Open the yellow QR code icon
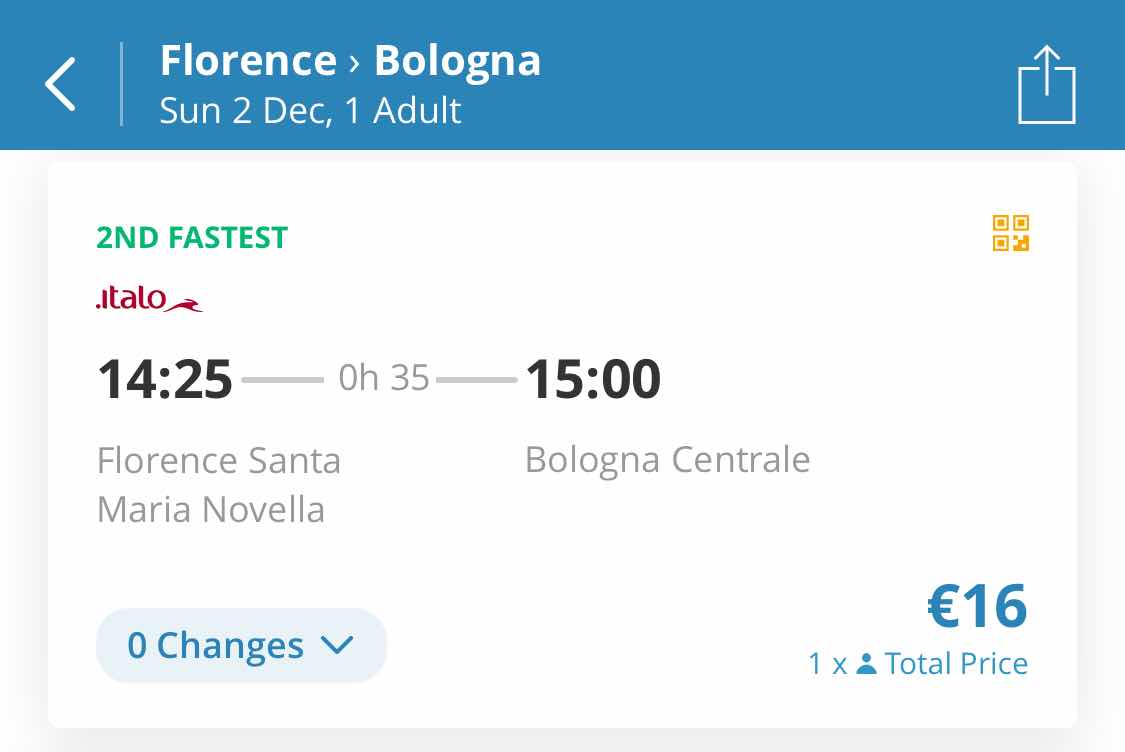This screenshot has height=752, width=1125. (x=1011, y=233)
